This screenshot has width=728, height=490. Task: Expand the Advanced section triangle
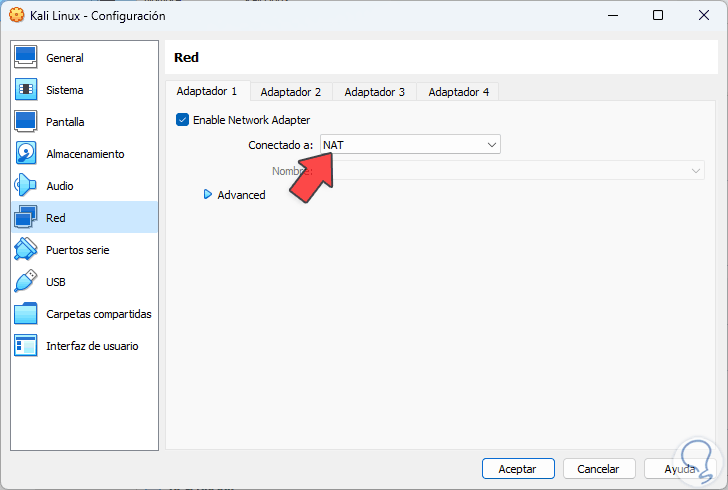point(208,195)
